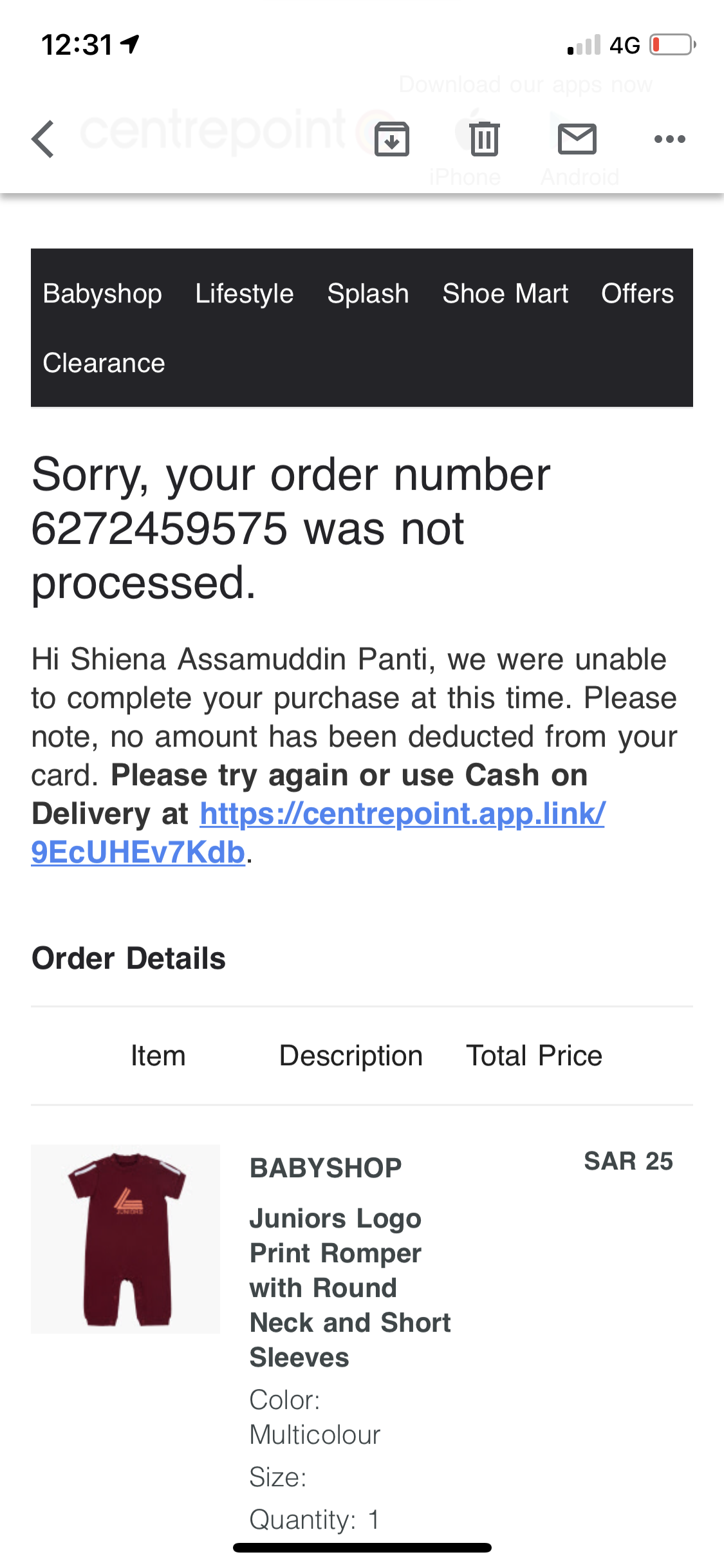Open the Clearance section
Image resolution: width=724 pixels, height=1568 pixels.
[104, 363]
